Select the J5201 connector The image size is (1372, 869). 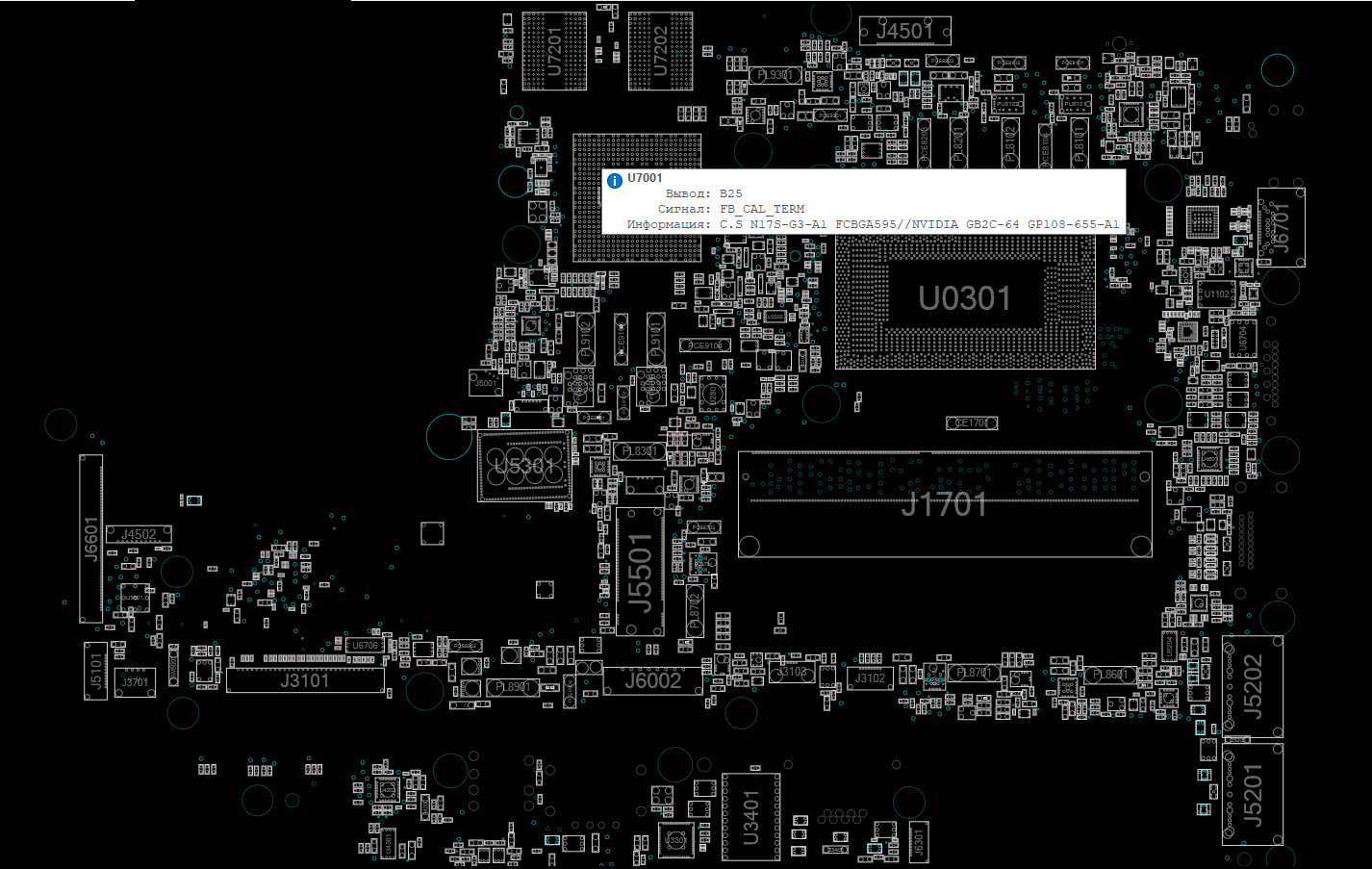pos(1253,794)
